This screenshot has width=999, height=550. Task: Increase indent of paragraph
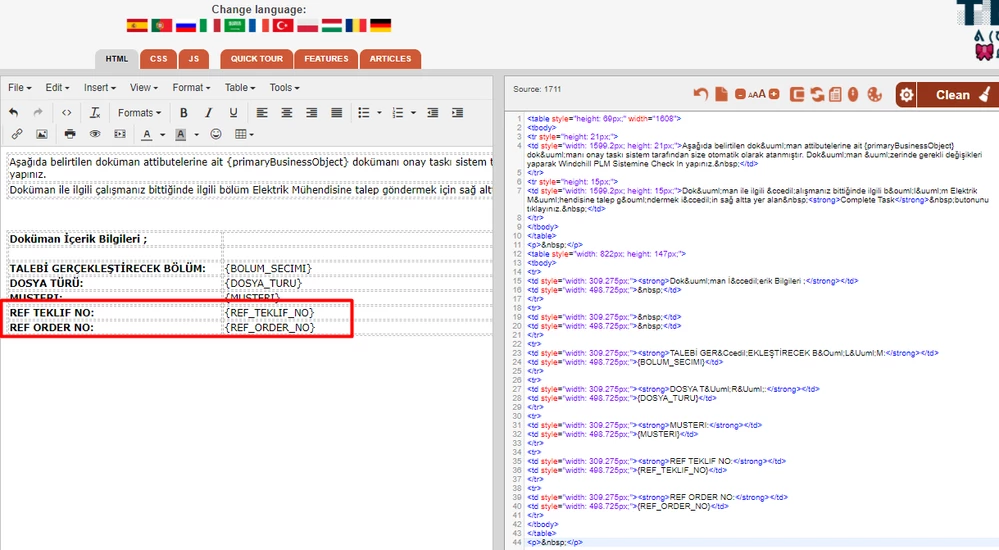tap(457, 113)
